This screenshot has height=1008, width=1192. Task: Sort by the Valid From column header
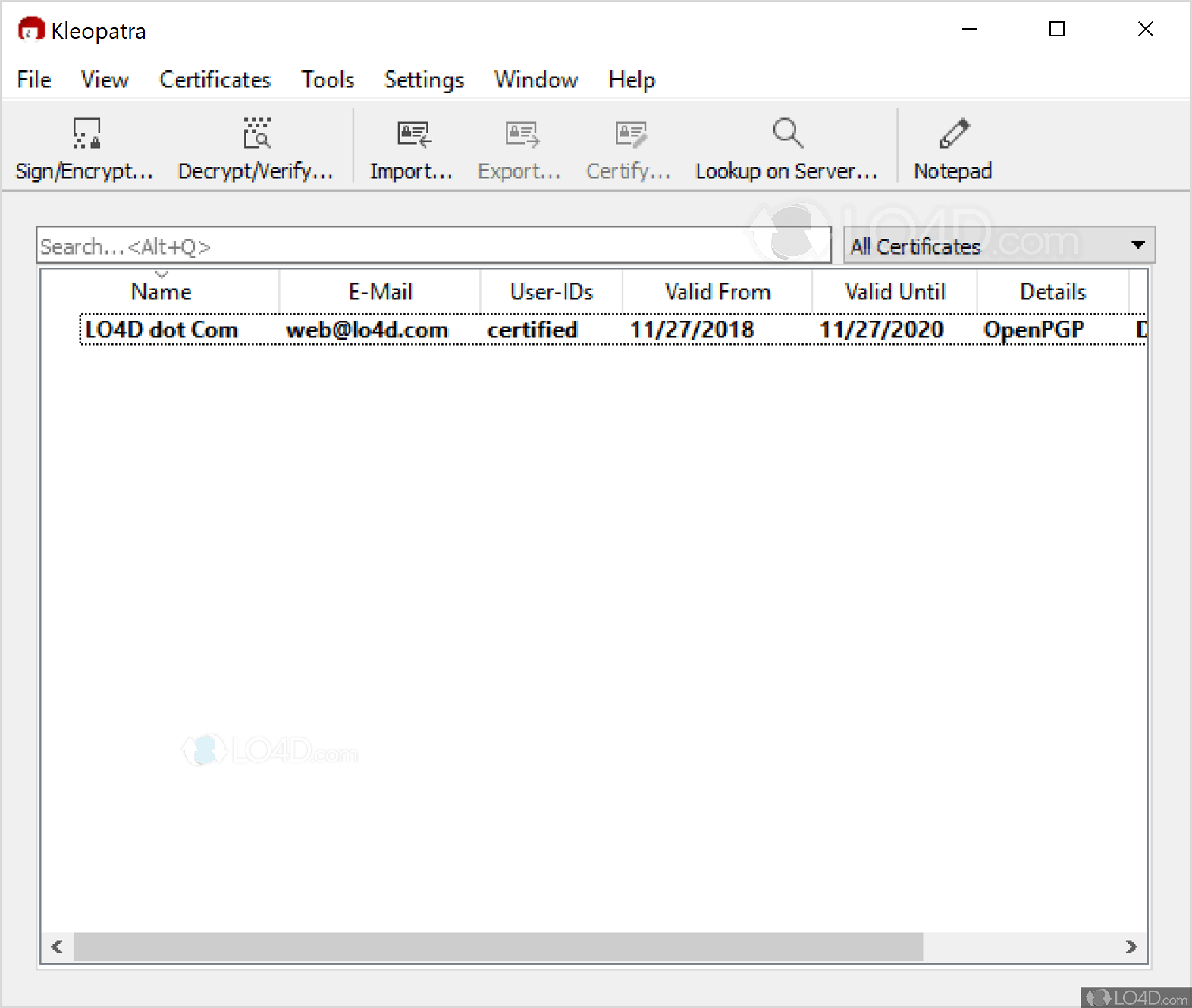(x=717, y=291)
